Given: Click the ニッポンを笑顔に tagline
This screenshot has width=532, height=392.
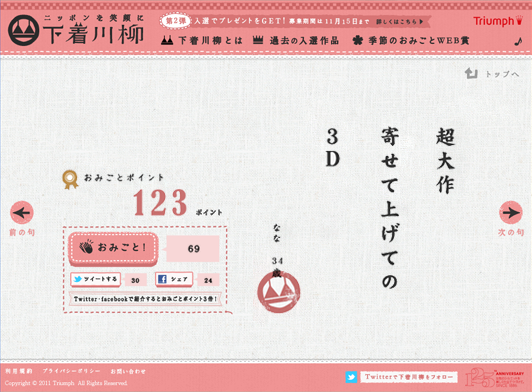Looking at the screenshot, I should coord(94,18).
